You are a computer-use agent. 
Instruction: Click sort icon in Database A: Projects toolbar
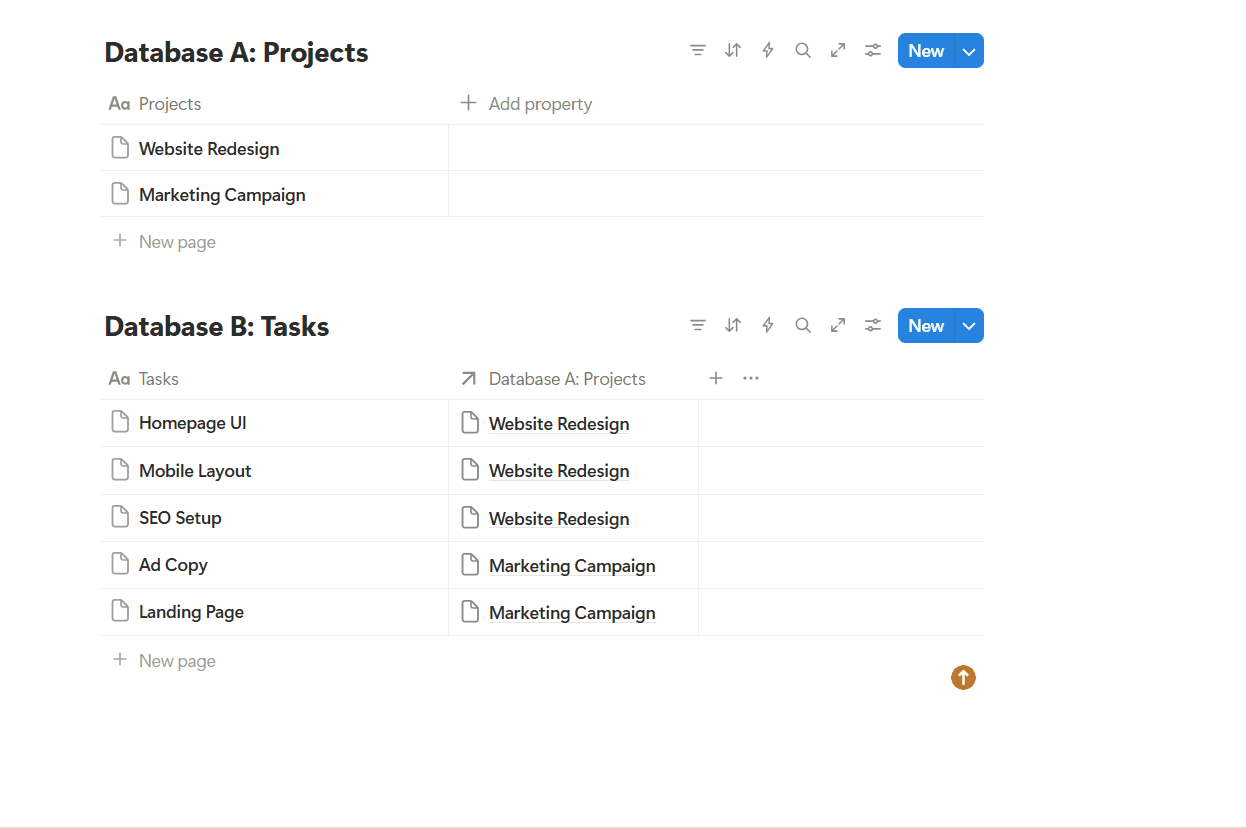pos(733,51)
